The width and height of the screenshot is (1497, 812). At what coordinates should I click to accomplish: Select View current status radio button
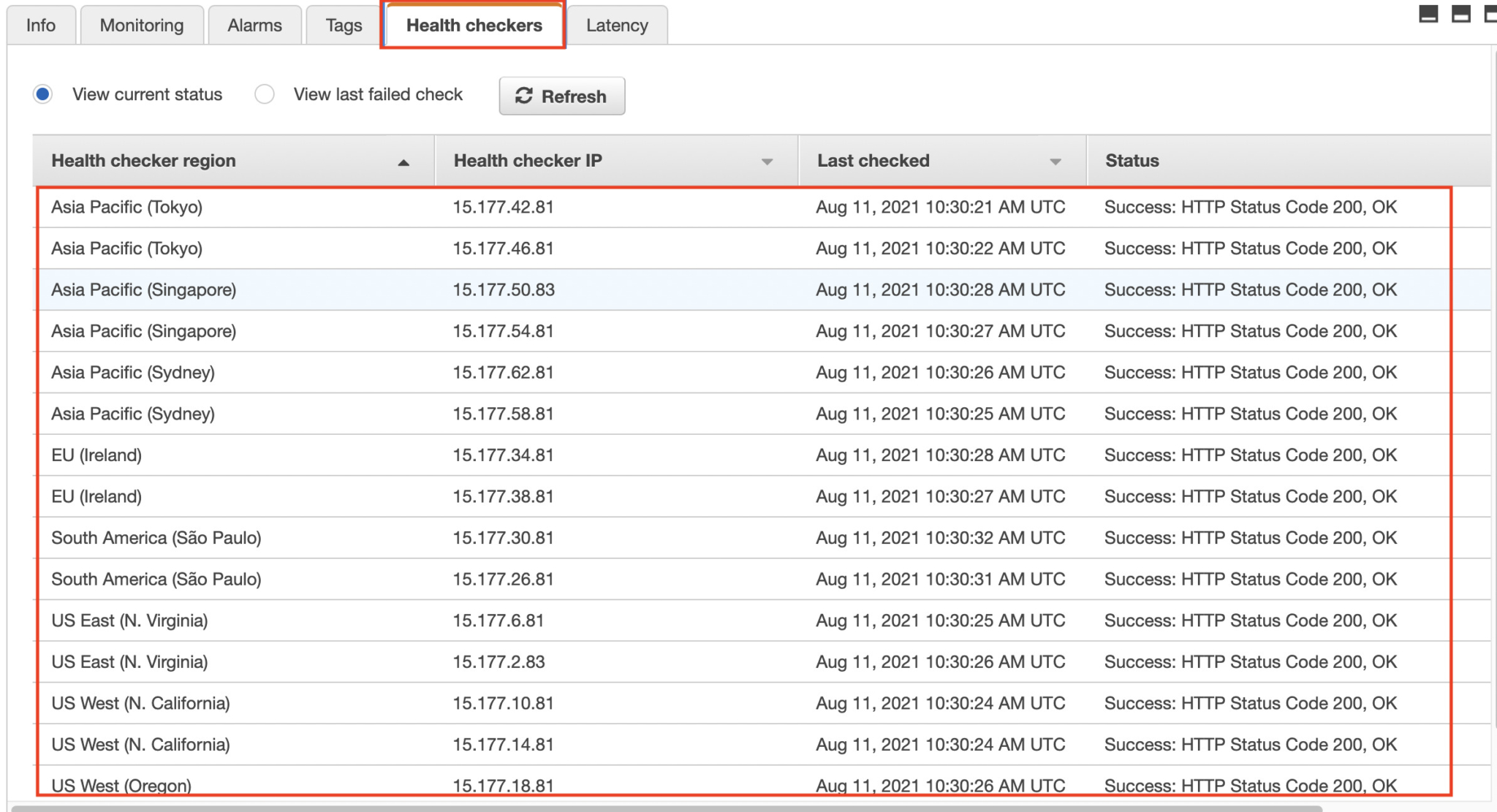click(x=43, y=94)
